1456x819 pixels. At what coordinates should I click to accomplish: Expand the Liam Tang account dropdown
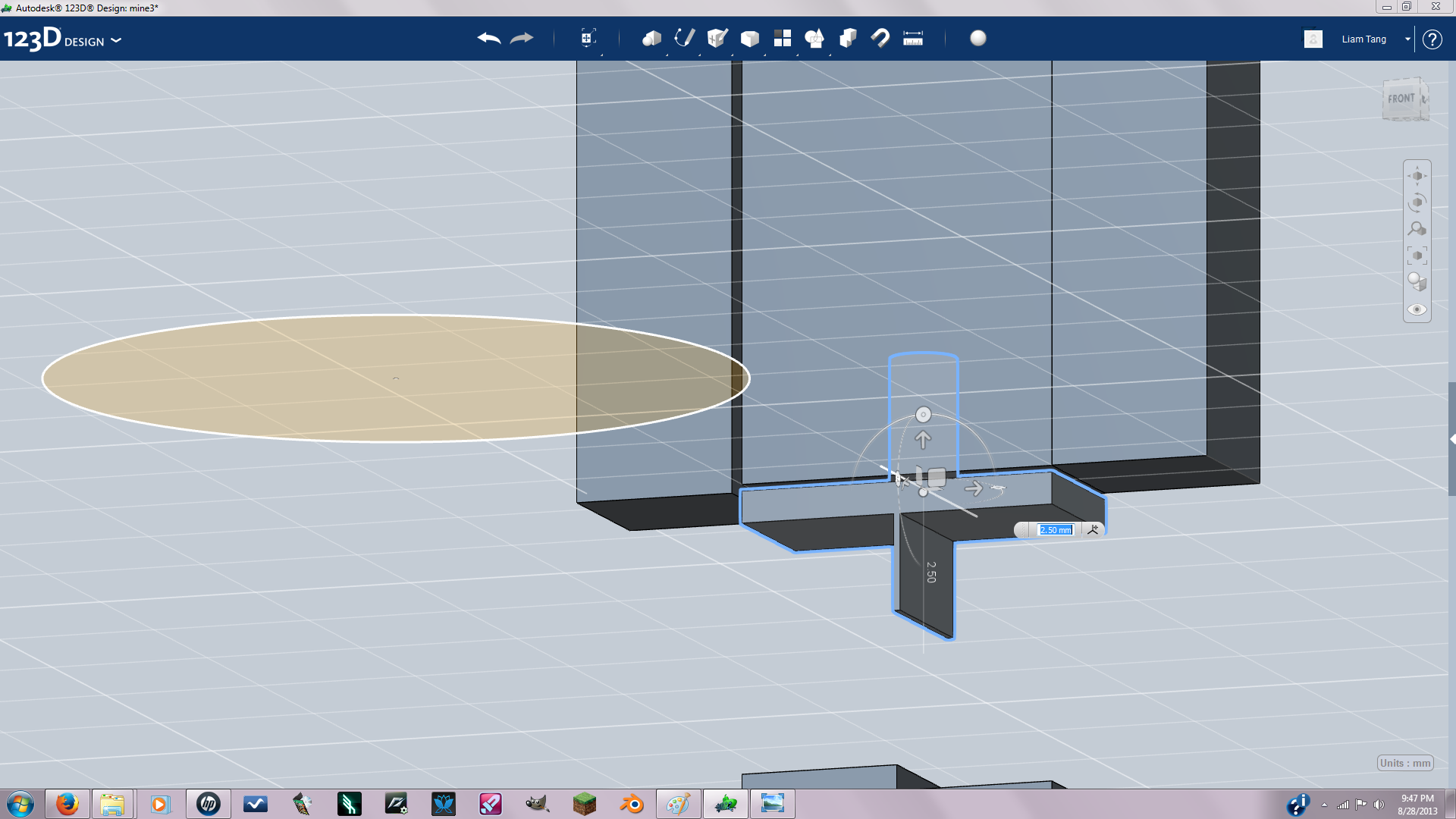pos(1407,39)
